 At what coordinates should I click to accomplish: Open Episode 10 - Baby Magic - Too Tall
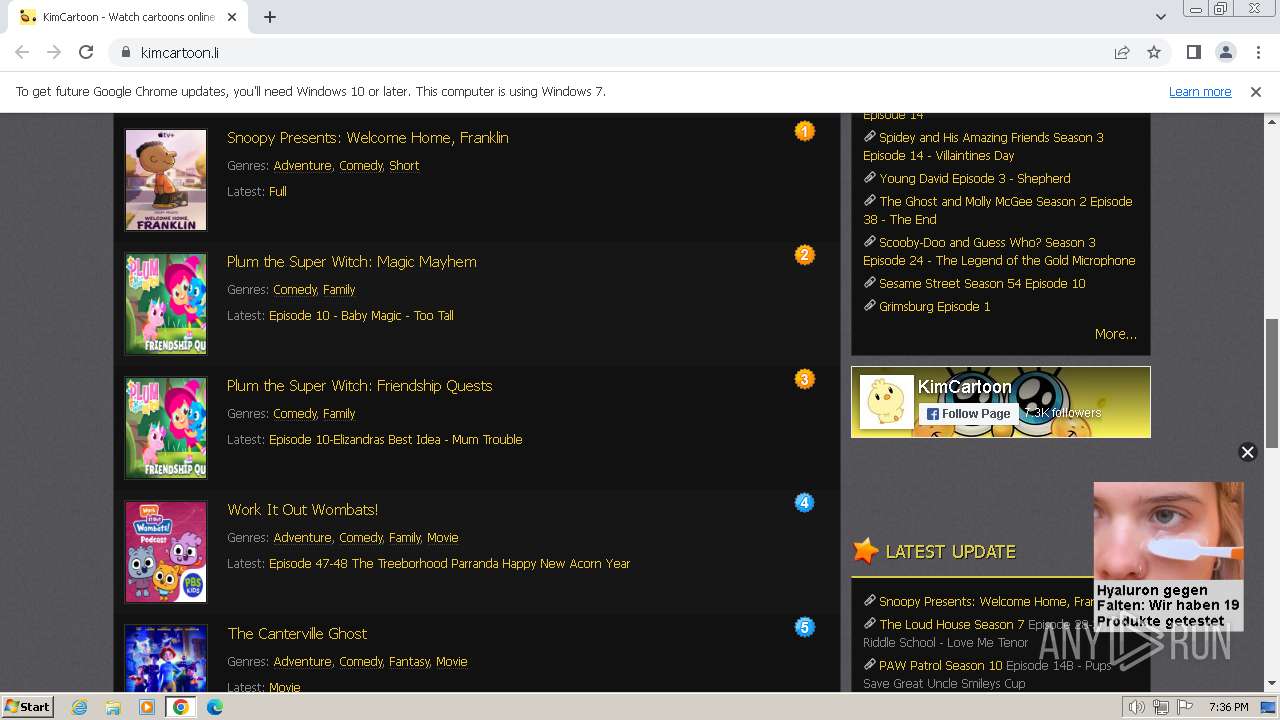(361, 316)
